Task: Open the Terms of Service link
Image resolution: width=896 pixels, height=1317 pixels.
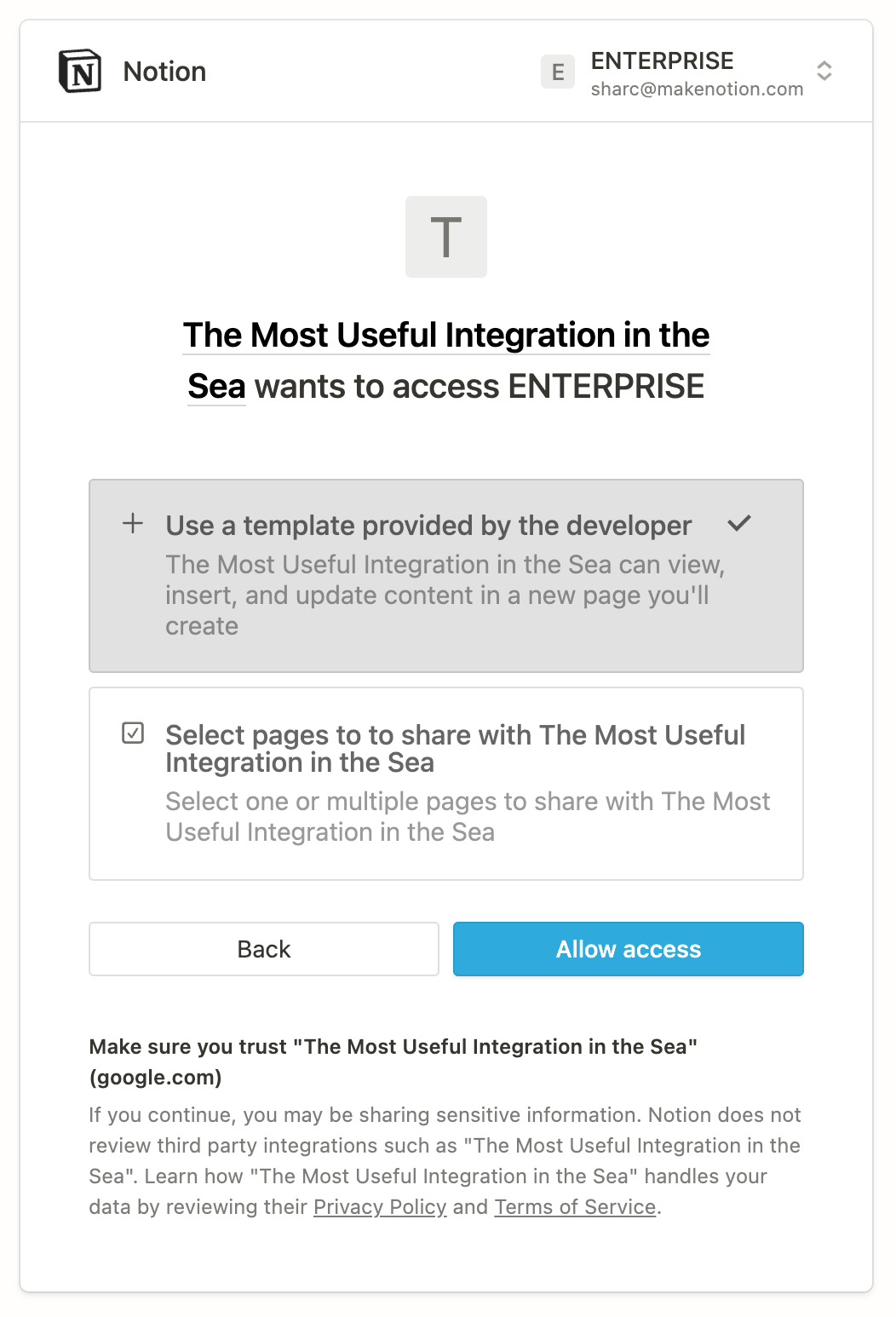Action: tap(576, 1207)
